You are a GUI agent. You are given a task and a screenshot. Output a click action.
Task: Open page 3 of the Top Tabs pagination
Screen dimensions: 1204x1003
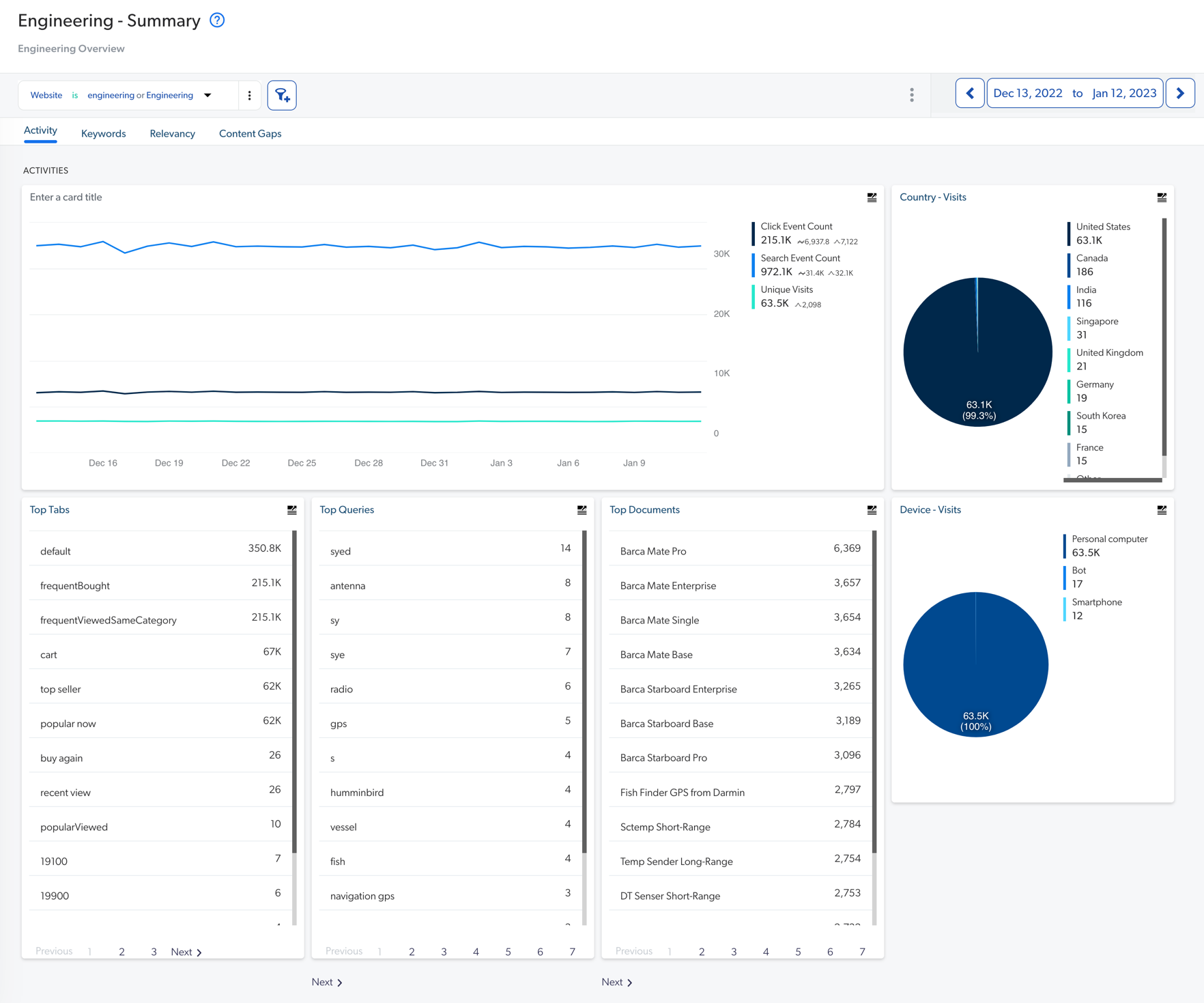click(x=154, y=951)
